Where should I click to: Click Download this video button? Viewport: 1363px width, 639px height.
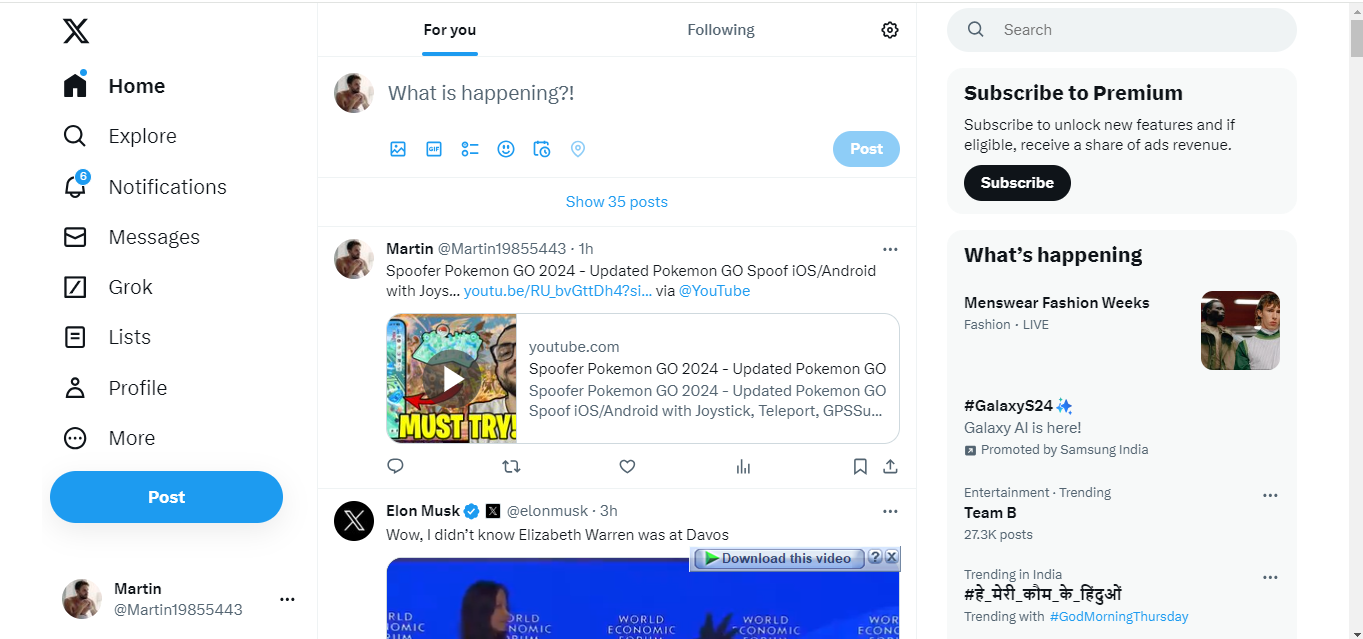tap(777, 558)
